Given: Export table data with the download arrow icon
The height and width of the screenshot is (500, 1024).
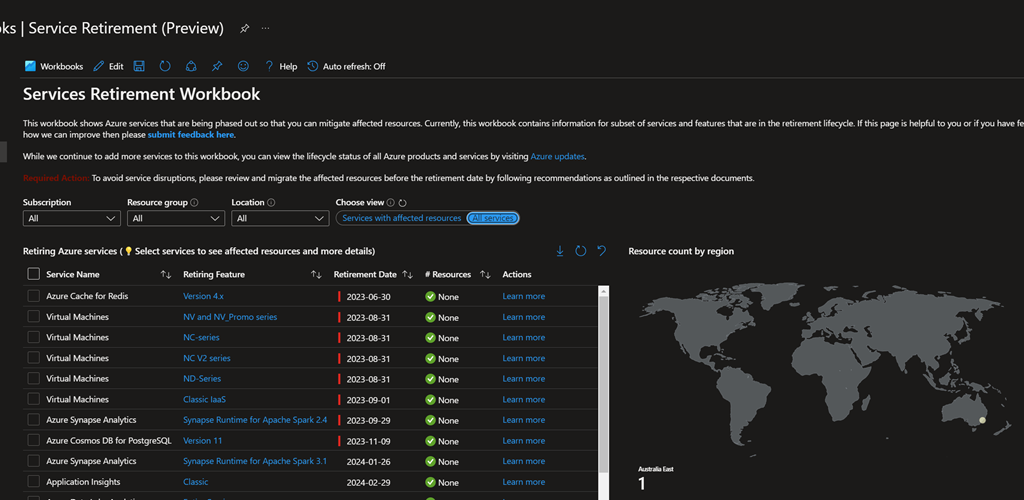Looking at the screenshot, I should click(x=560, y=251).
